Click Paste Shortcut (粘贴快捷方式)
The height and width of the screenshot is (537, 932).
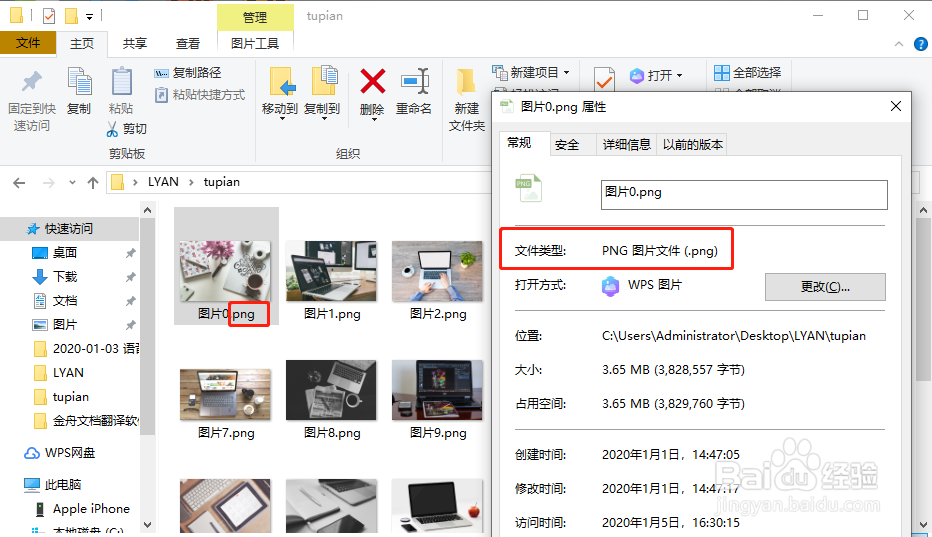(200, 95)
